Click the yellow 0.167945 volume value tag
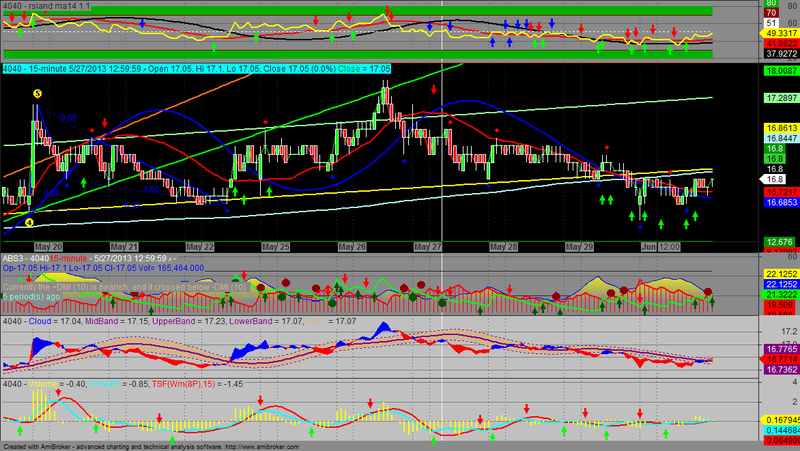This screenshot has width=800, height=451. point(781,420)
